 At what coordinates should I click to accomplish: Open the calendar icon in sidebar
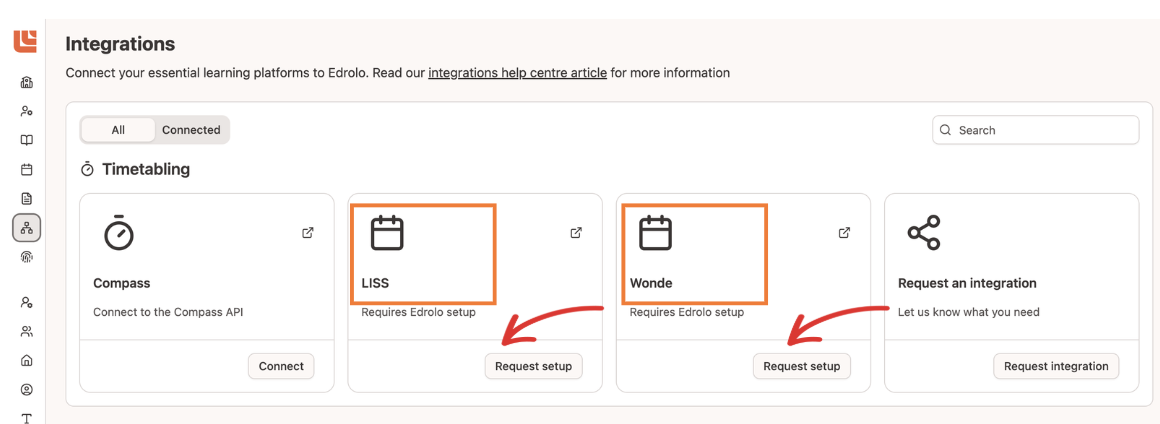[27, 169]
